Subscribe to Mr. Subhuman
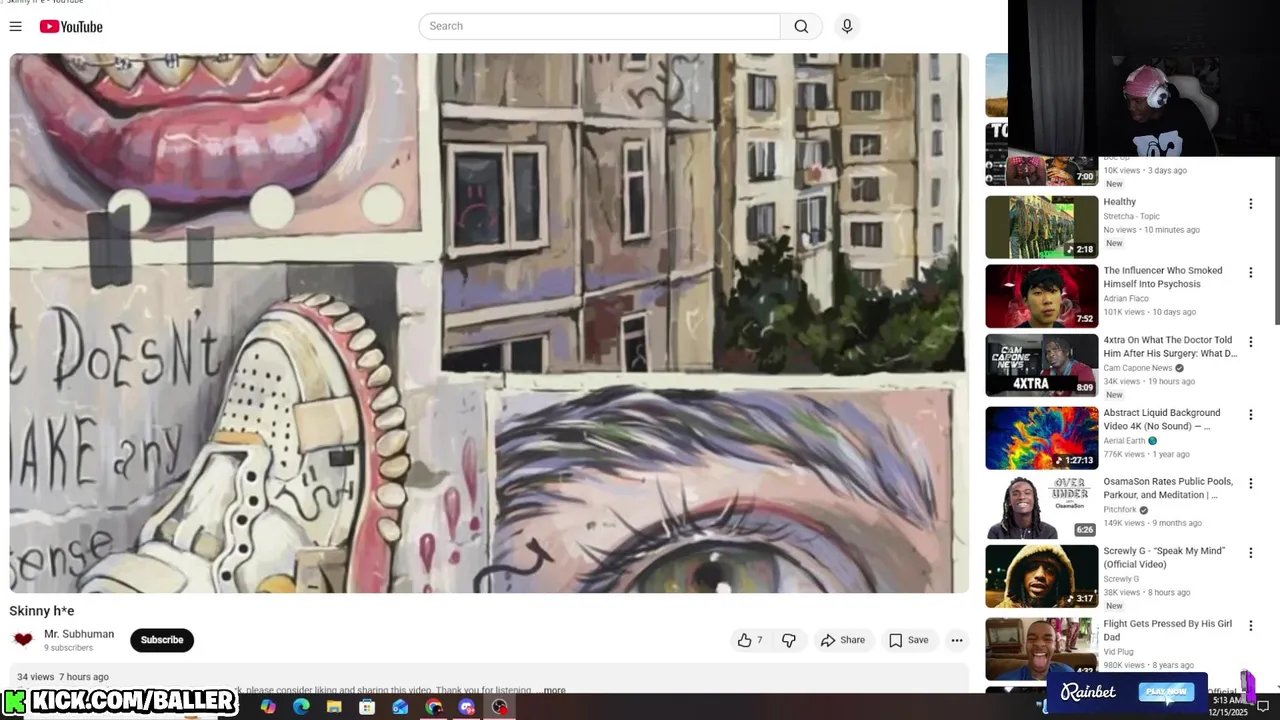Image resolution: width=1280 pixels, height=720 pixels. click(162, 640)
